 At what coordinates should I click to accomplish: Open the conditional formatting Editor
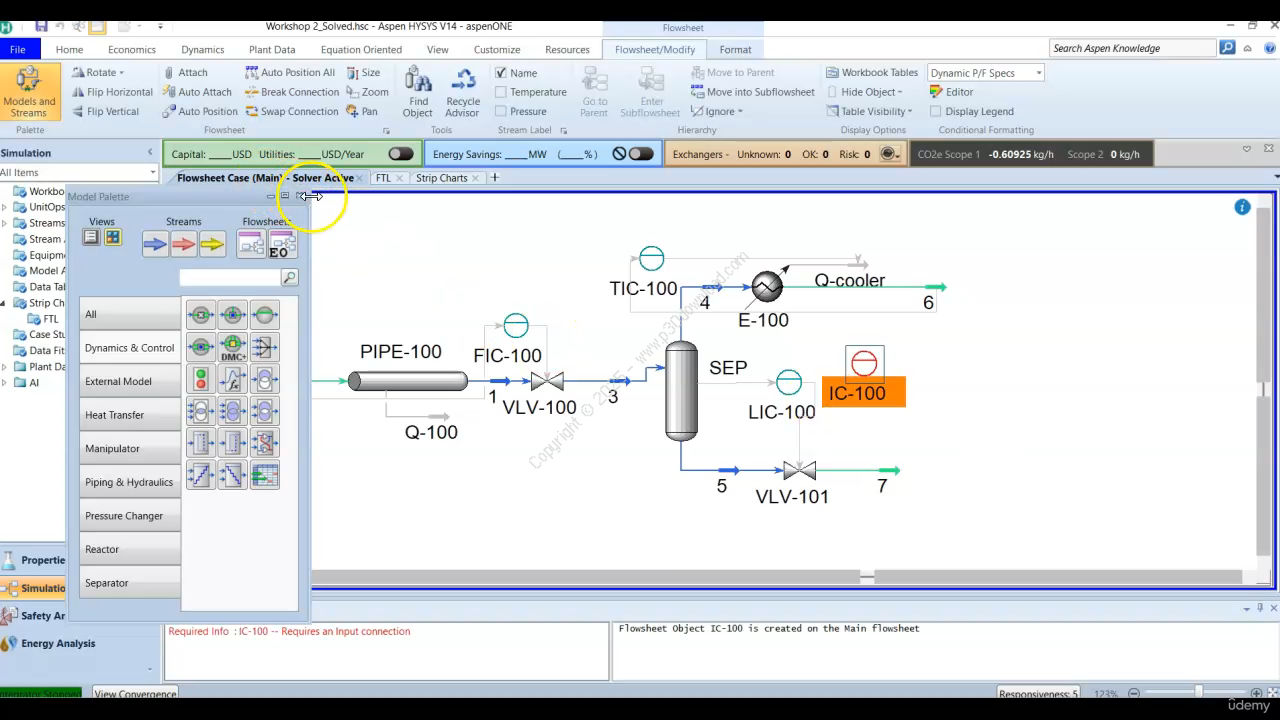[951, 92]
